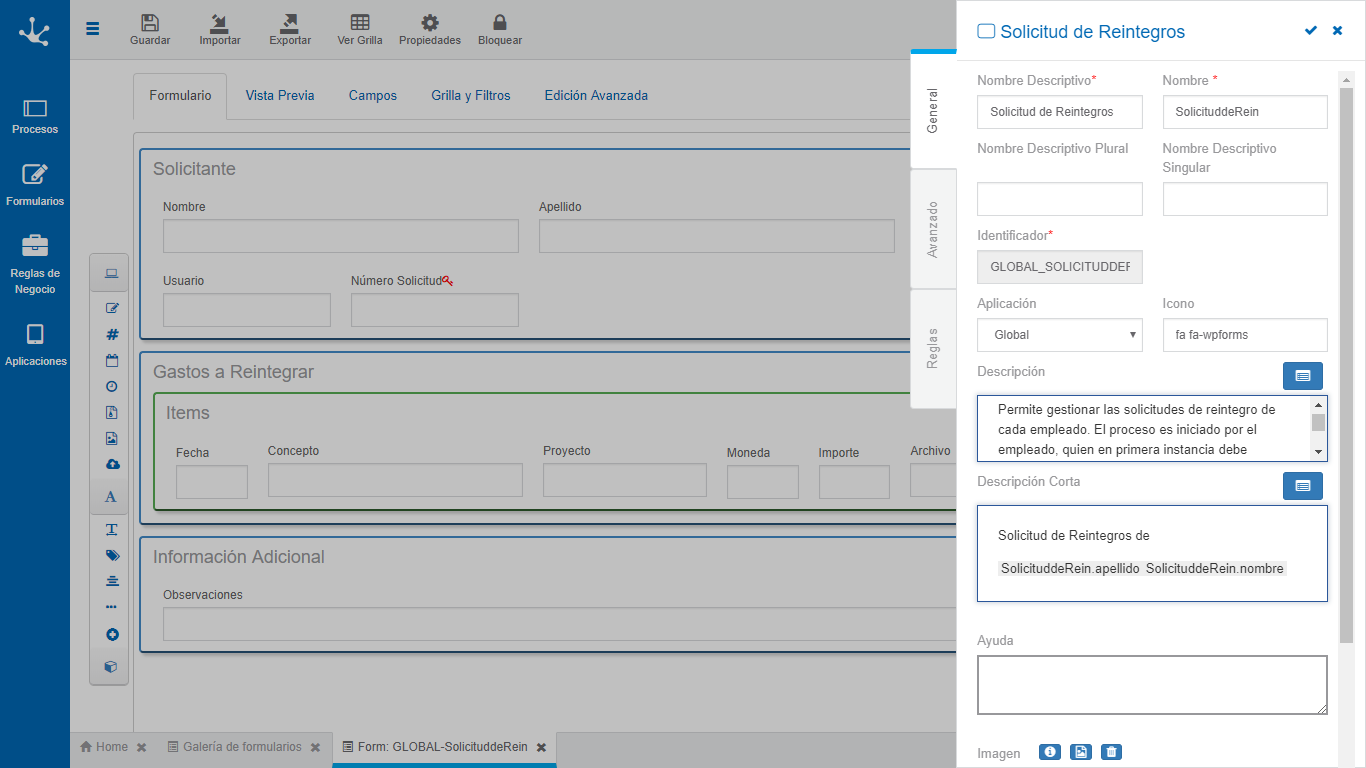Confirm the panel with the checkmark icon
Viewport: 1366px width, 768px height.
1311,31
